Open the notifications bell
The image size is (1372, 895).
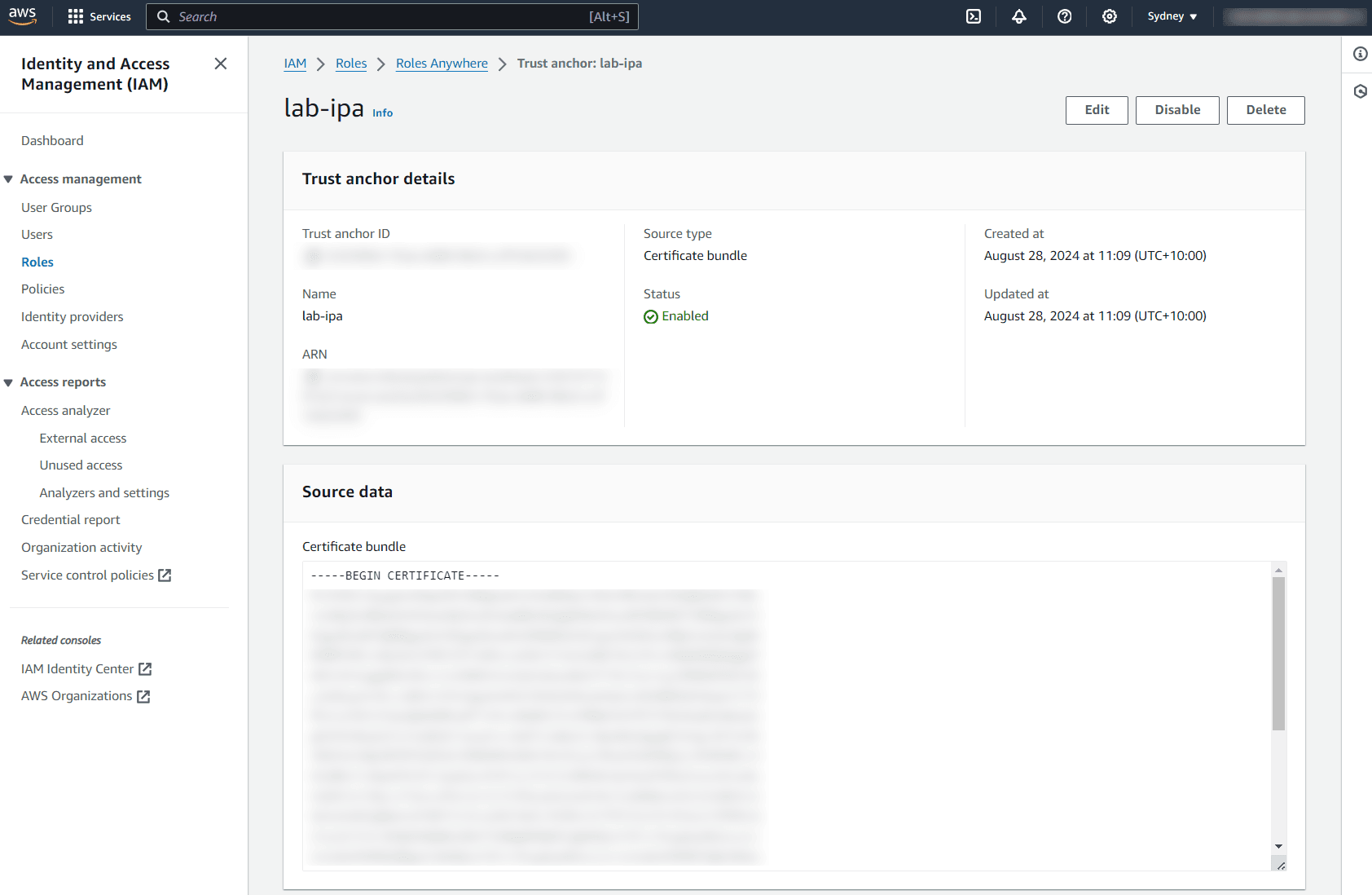[1019, 16]
